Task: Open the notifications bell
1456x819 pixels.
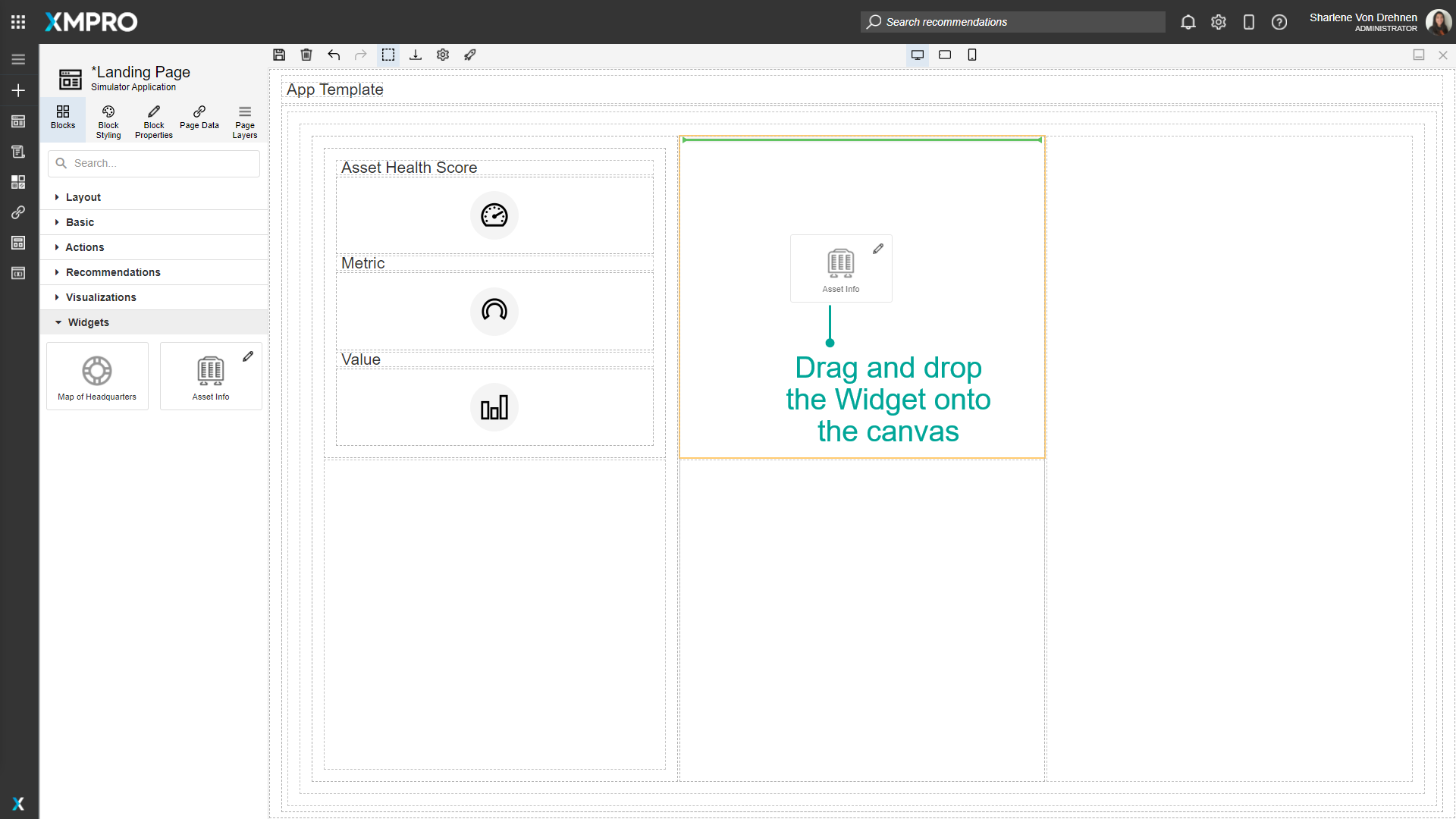Action: click(1188, 22)
